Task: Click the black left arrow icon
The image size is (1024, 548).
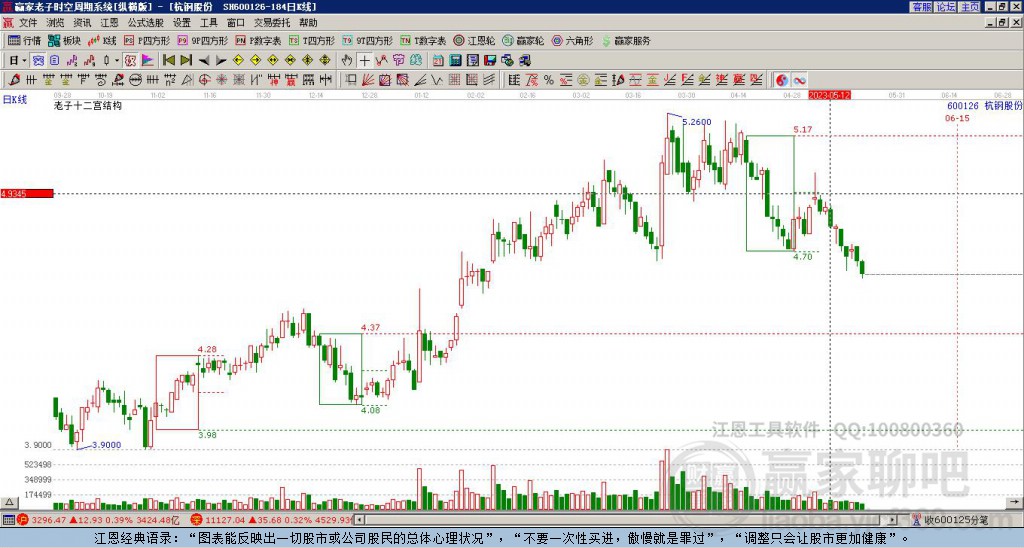Action: [204, 60]
